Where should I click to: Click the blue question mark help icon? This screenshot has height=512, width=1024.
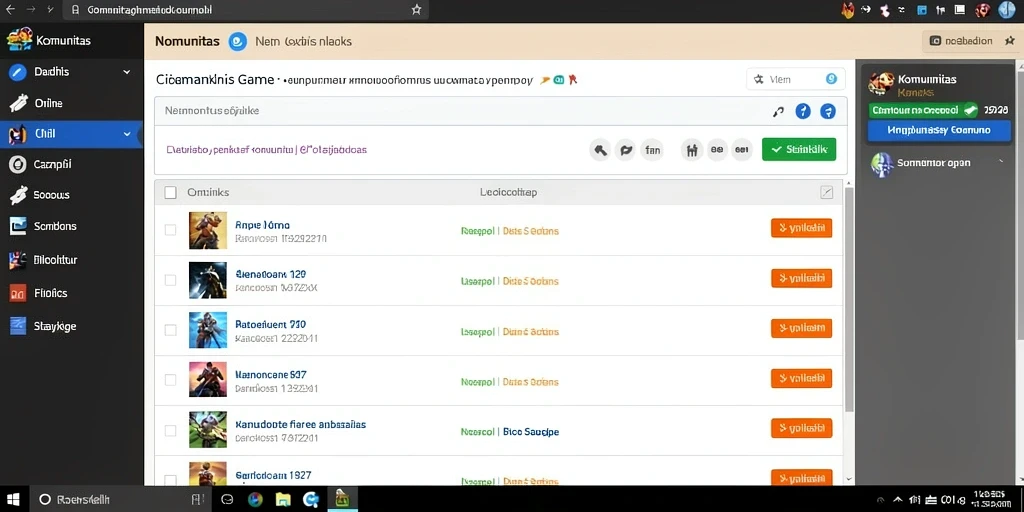803,112
